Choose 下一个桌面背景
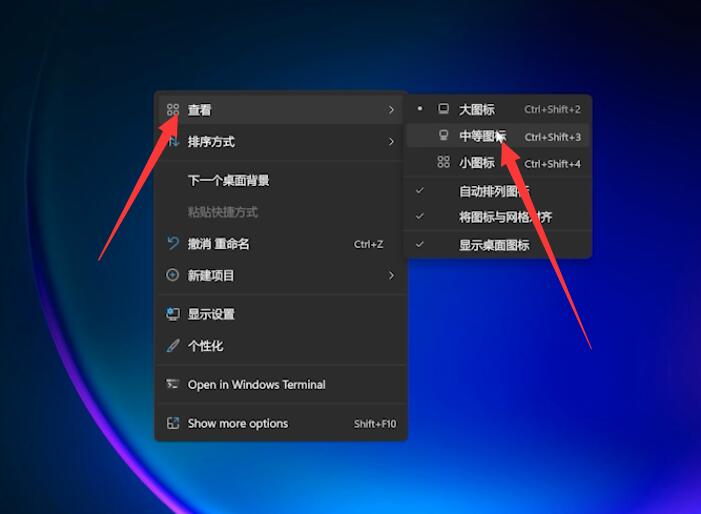Screen dimensions: 701x514 [x=281, y=180]
